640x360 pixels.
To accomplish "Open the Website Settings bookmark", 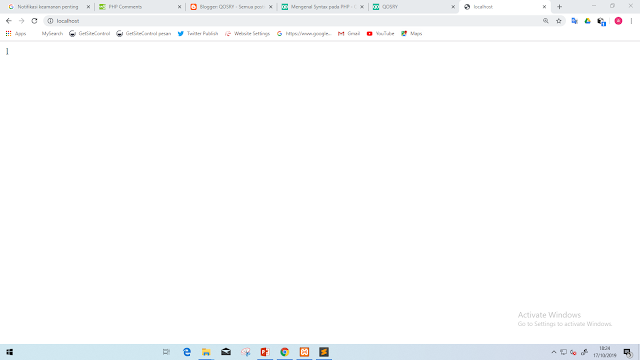I will (x=247, y=33).
